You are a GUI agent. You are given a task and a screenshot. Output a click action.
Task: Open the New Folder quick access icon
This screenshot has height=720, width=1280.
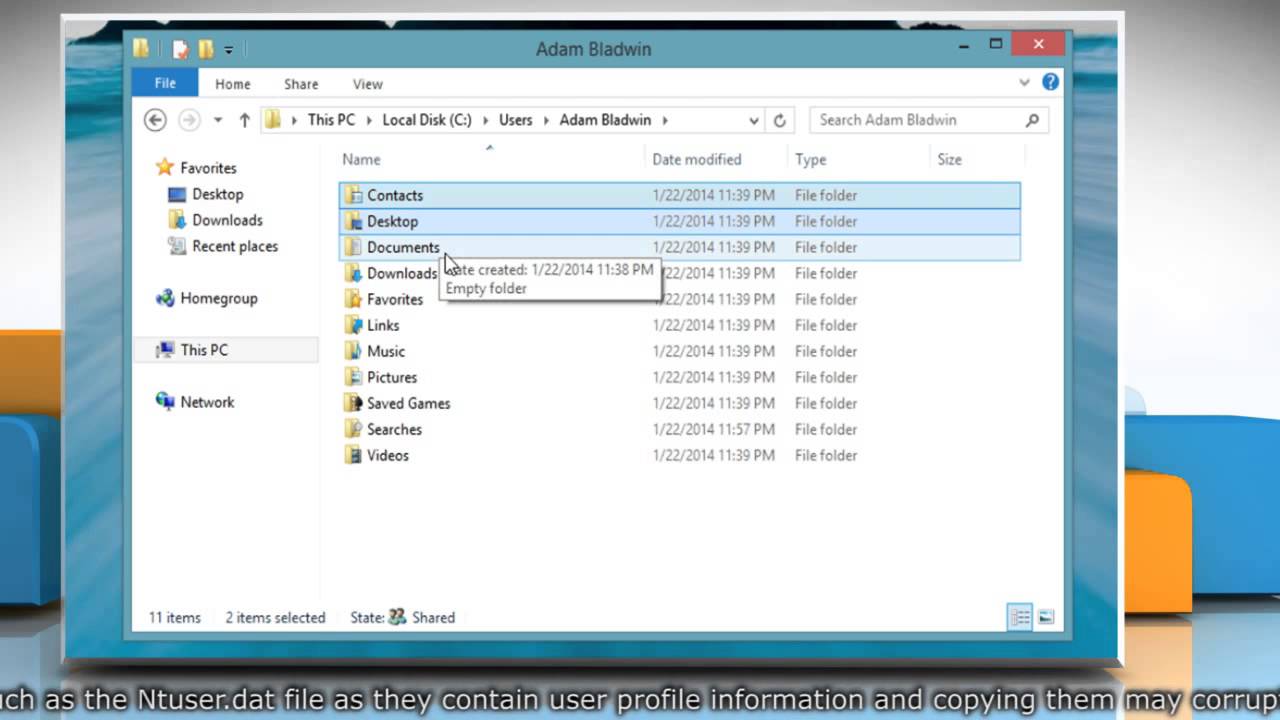pyautogui.click(x=205, y=49)
